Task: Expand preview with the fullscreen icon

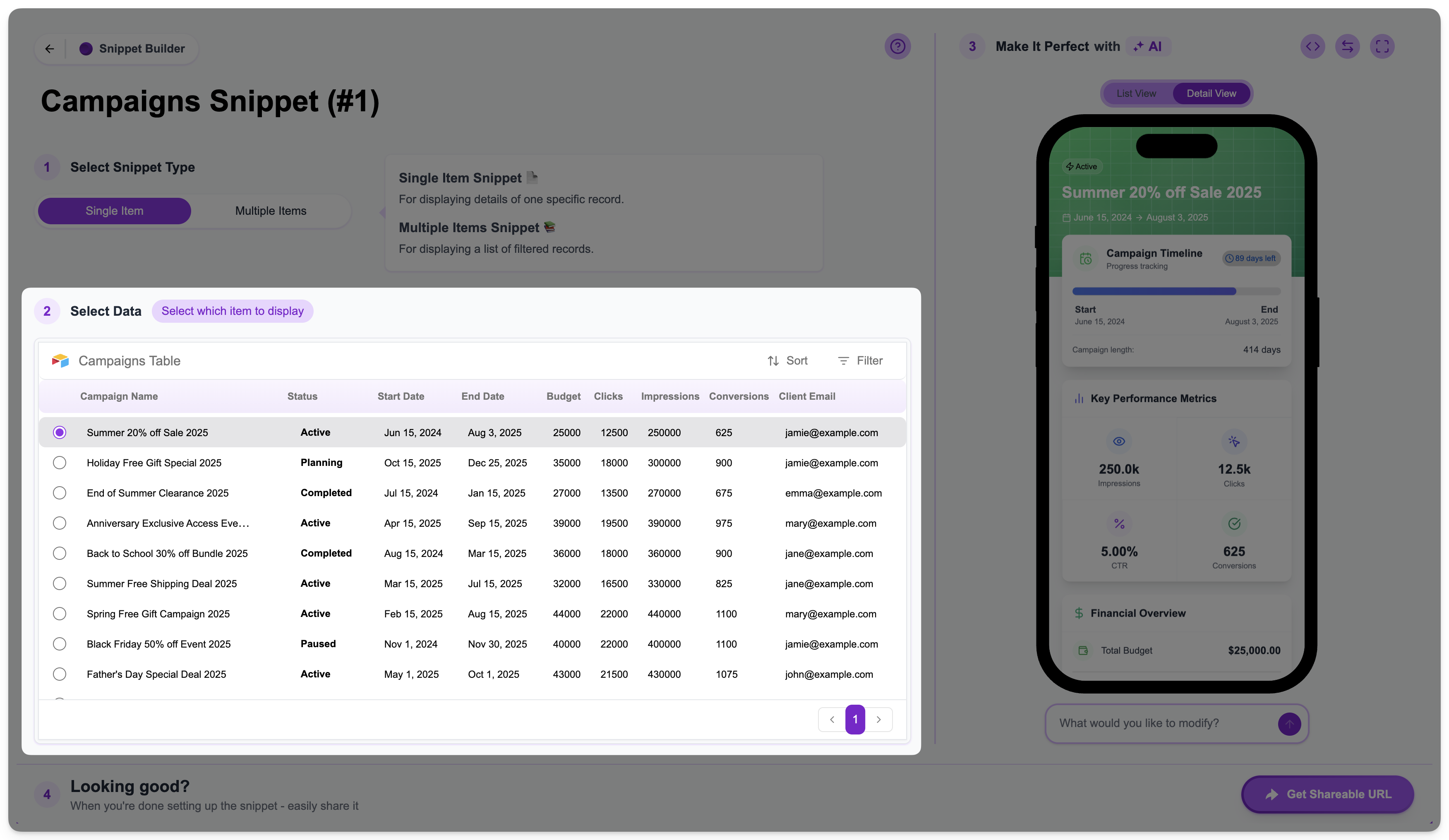Action: click(1382, 47)
